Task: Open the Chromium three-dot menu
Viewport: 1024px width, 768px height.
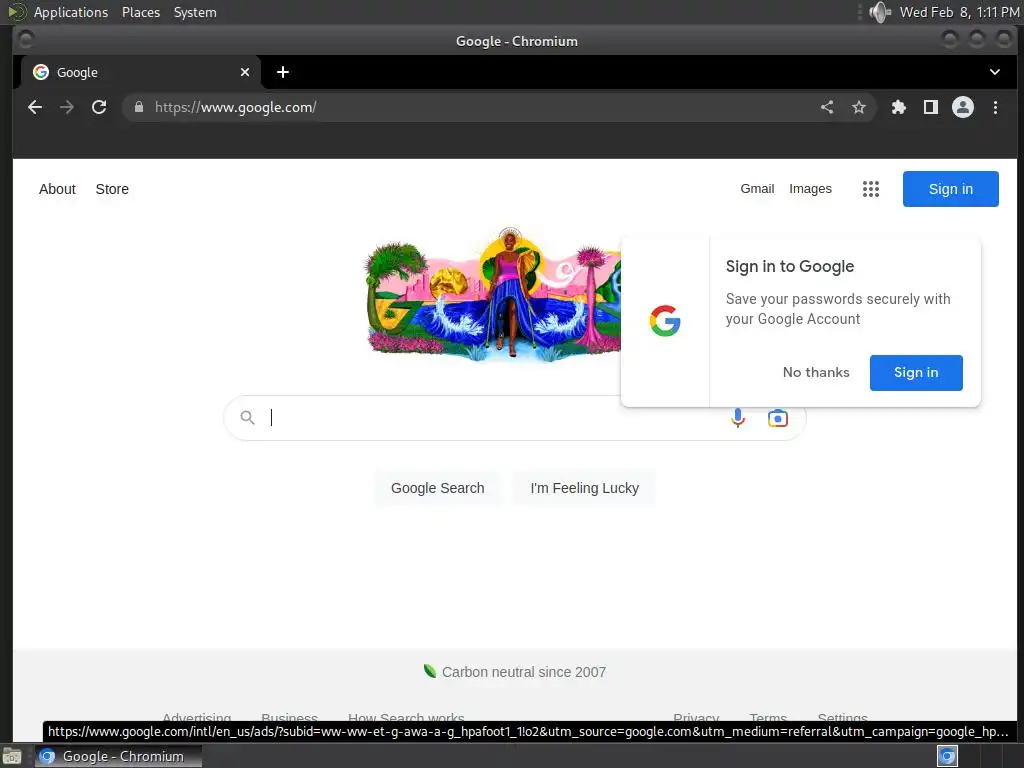Action: pyautogui.click(x=995, y=107)
